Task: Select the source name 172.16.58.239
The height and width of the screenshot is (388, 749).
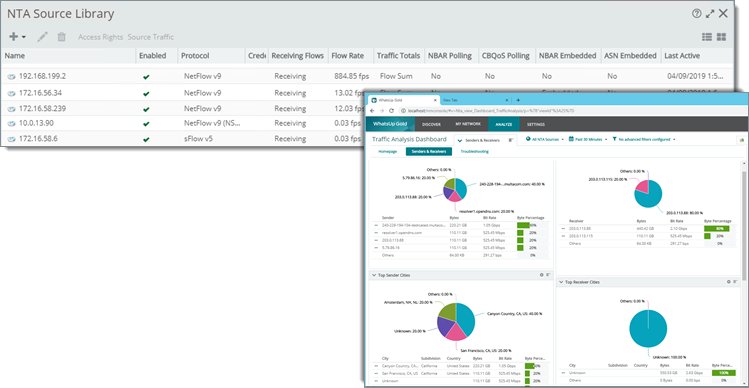Action: [x=42, y=108]
